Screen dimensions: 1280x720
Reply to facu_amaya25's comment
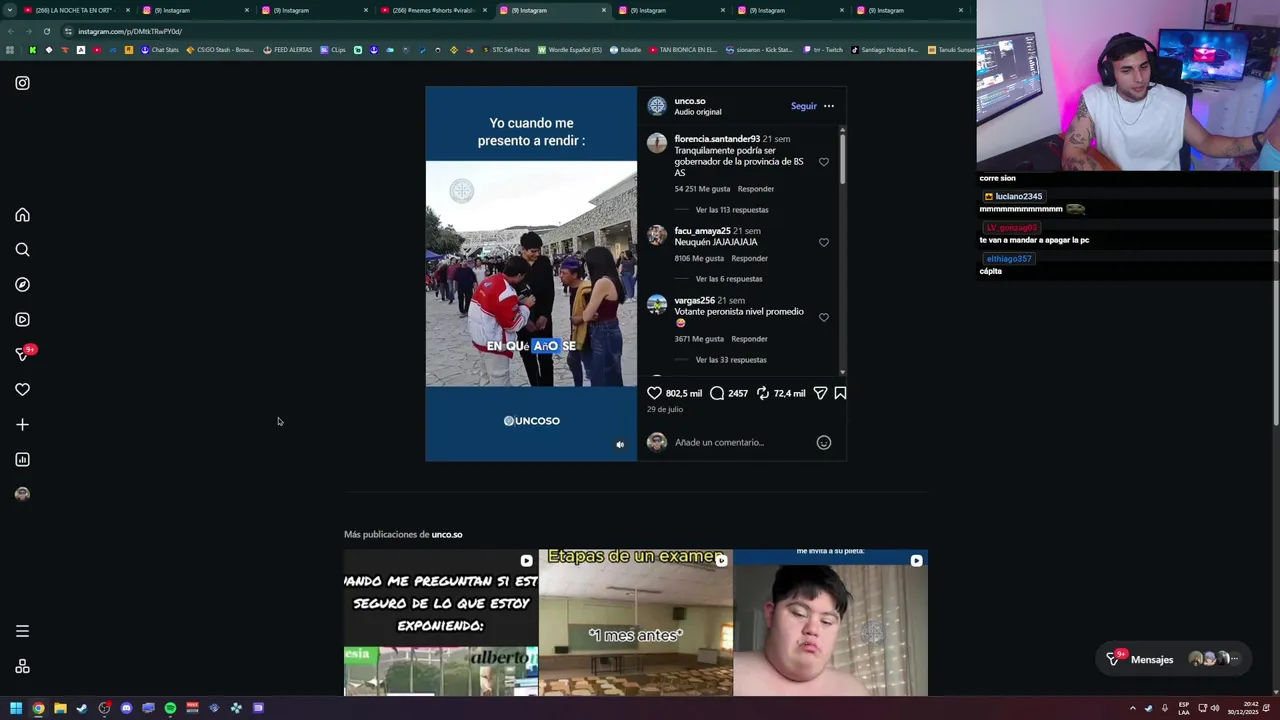[x=749, y=258]
